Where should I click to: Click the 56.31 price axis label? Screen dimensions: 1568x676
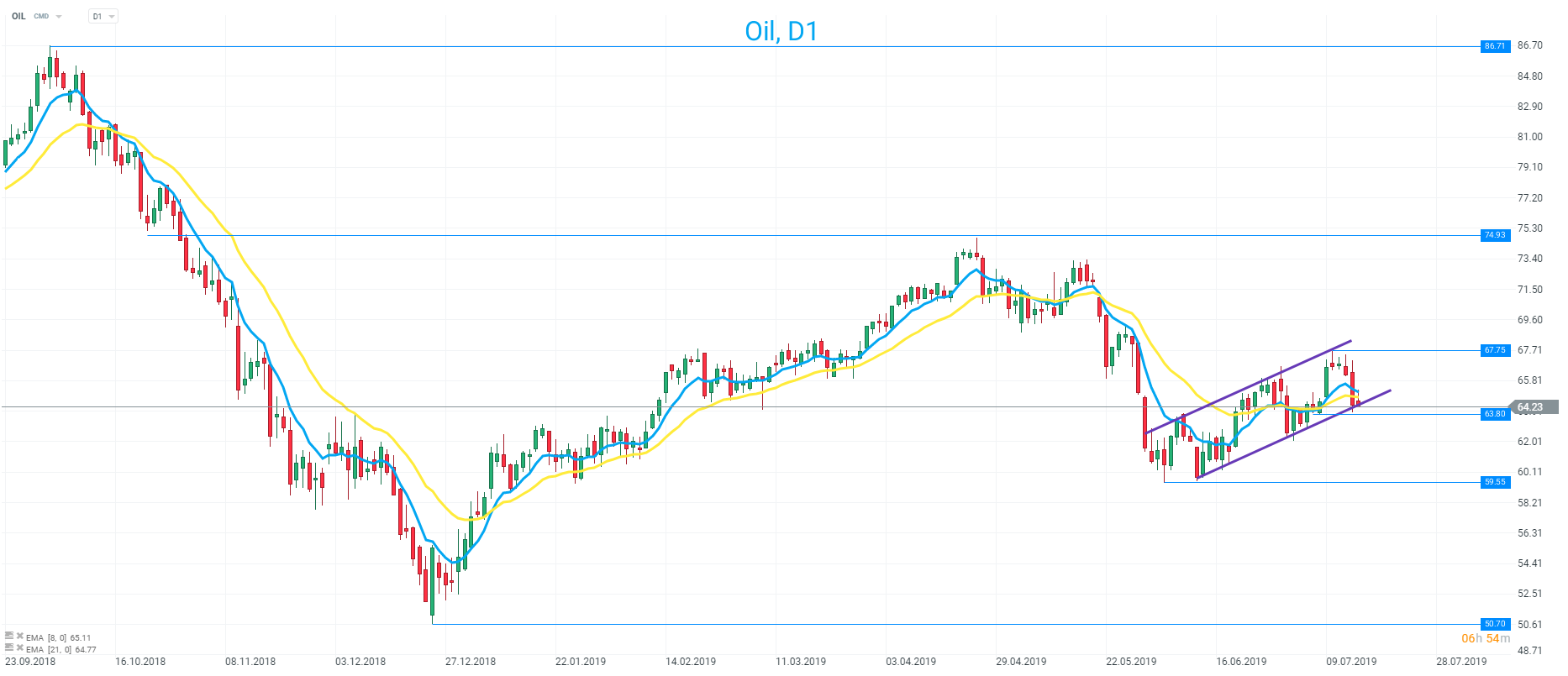coord(1530,533)
